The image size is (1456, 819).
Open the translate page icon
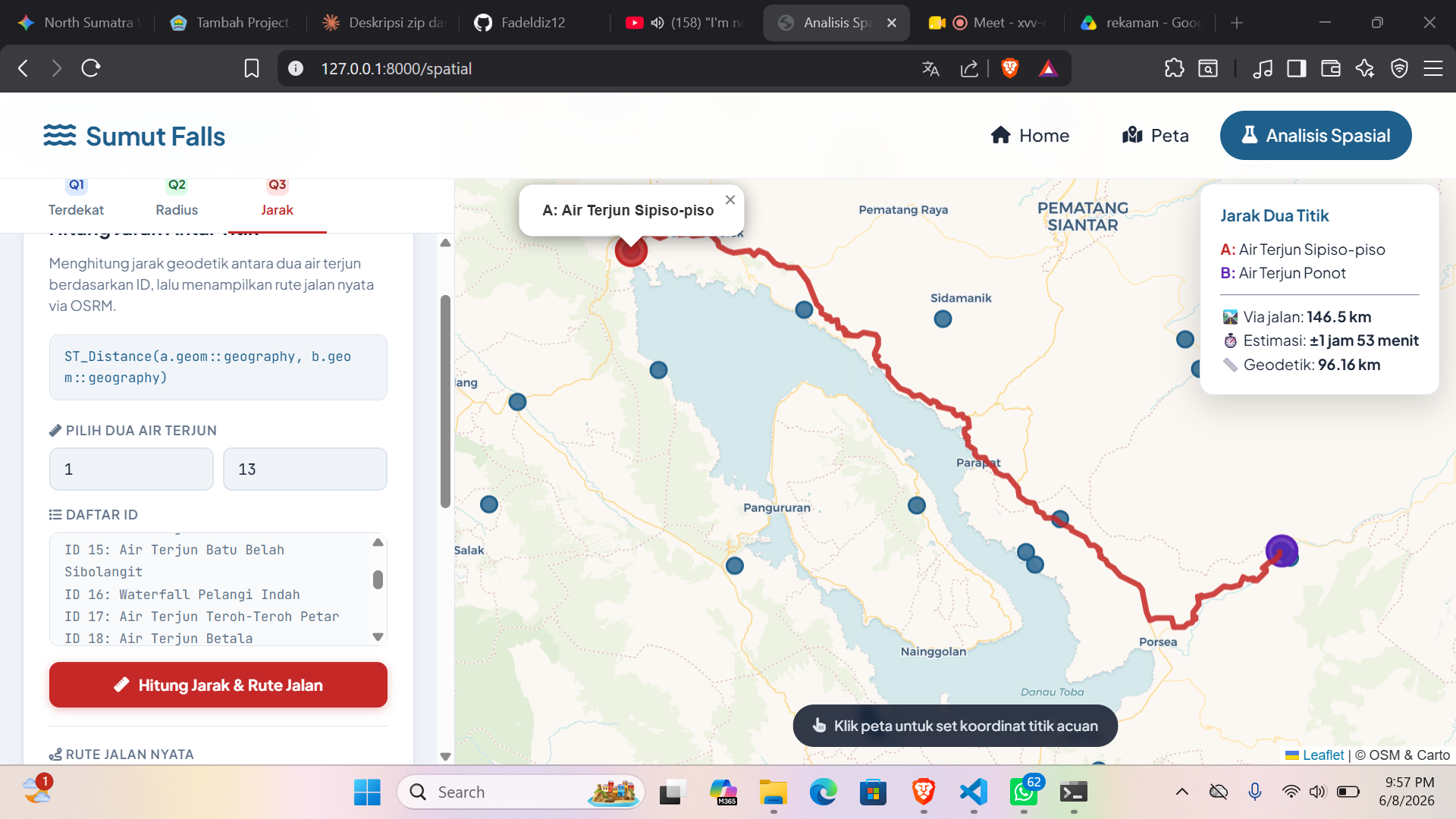930,68
